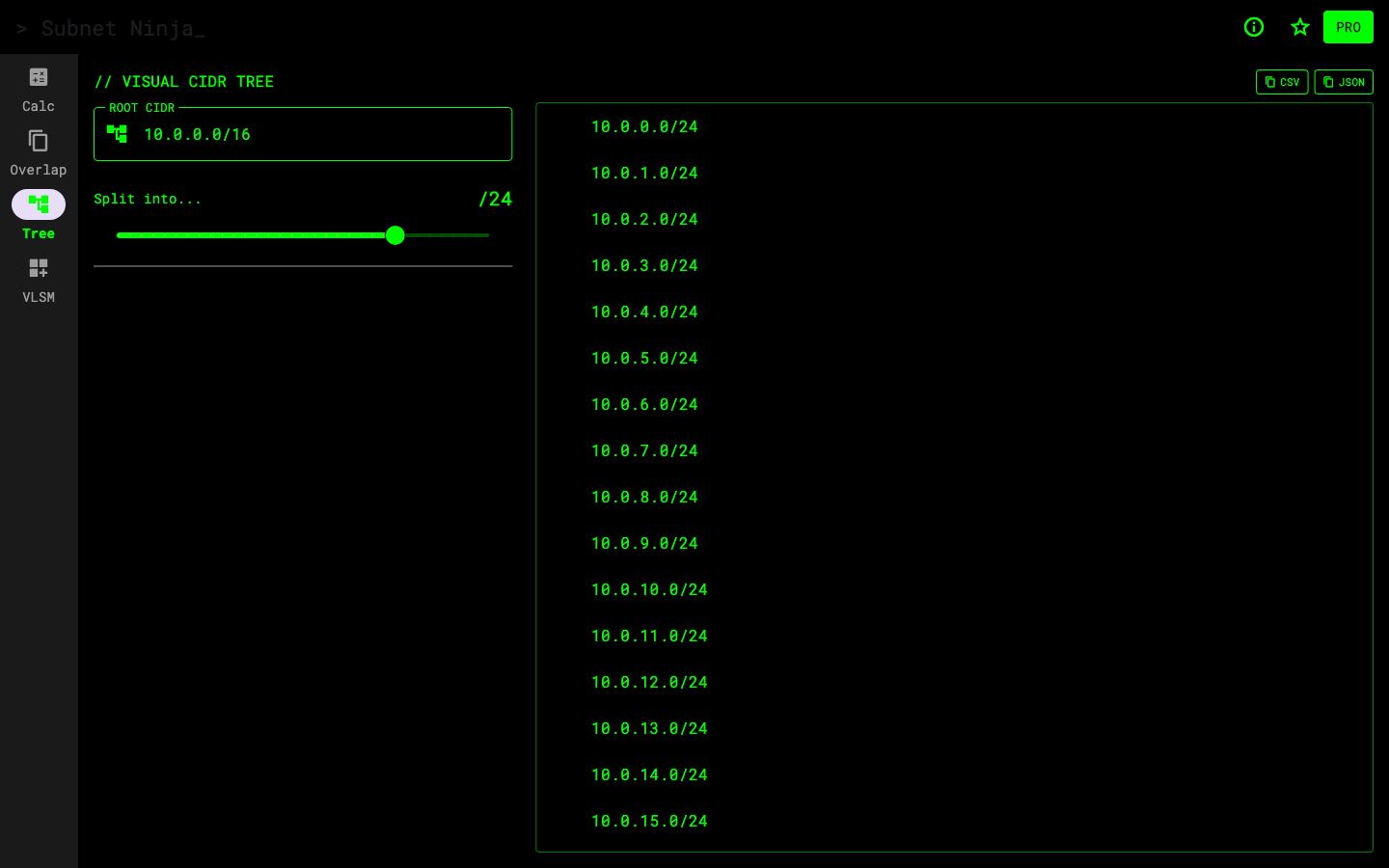Select subnet 10.0.3.0/24
The height and width of the screenshot is (868, 1389).
point(644,266)
